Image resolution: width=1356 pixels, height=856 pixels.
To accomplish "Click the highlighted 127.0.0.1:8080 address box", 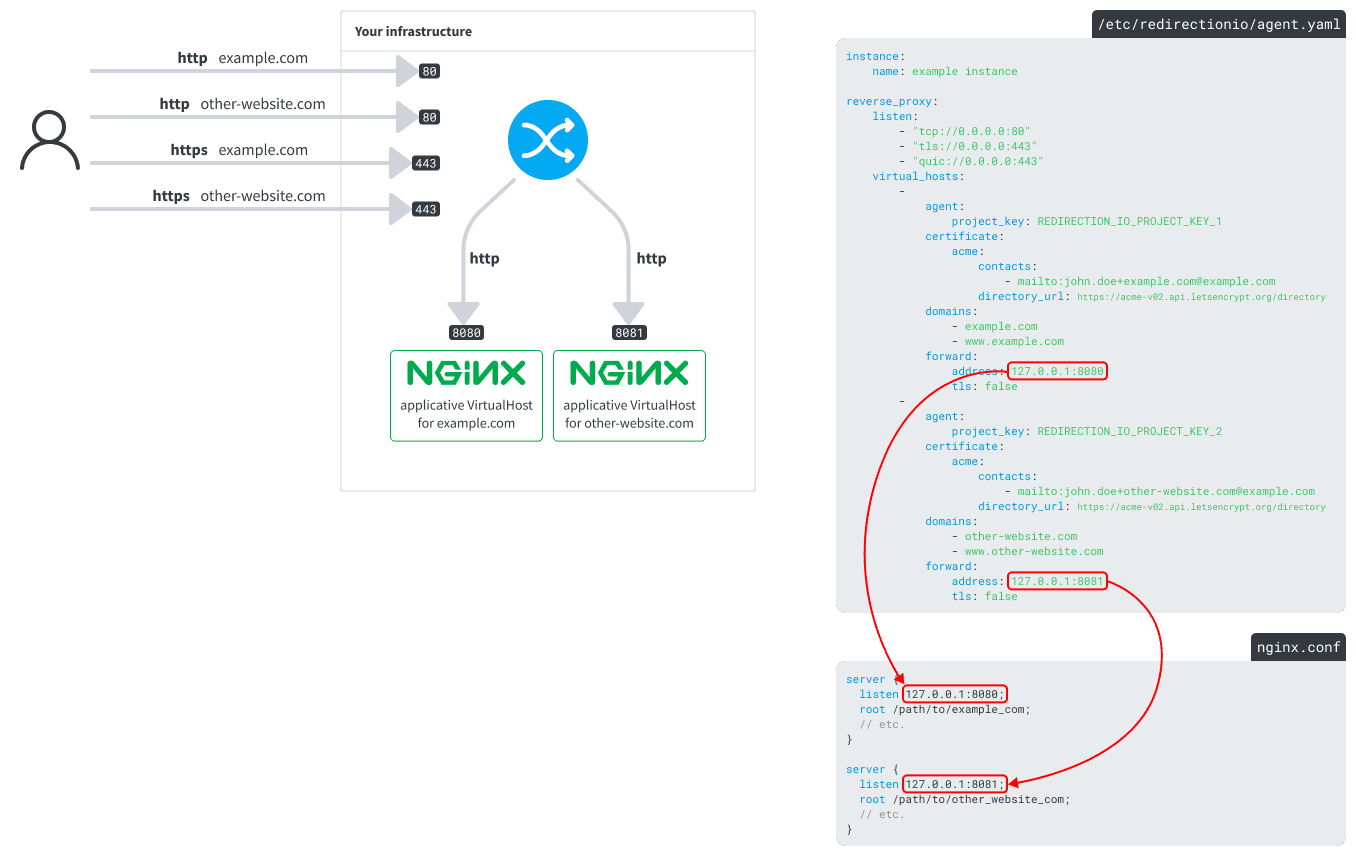I will click(x=1059, y=371).
